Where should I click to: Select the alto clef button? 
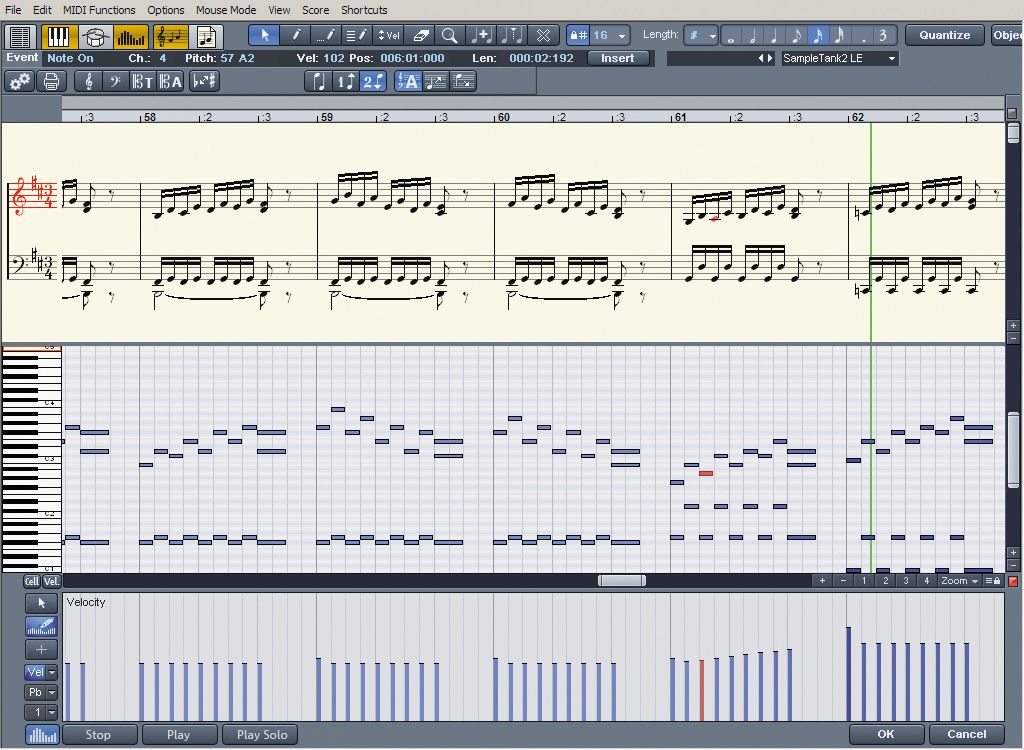pyautogui.click(x=170, y=82)
